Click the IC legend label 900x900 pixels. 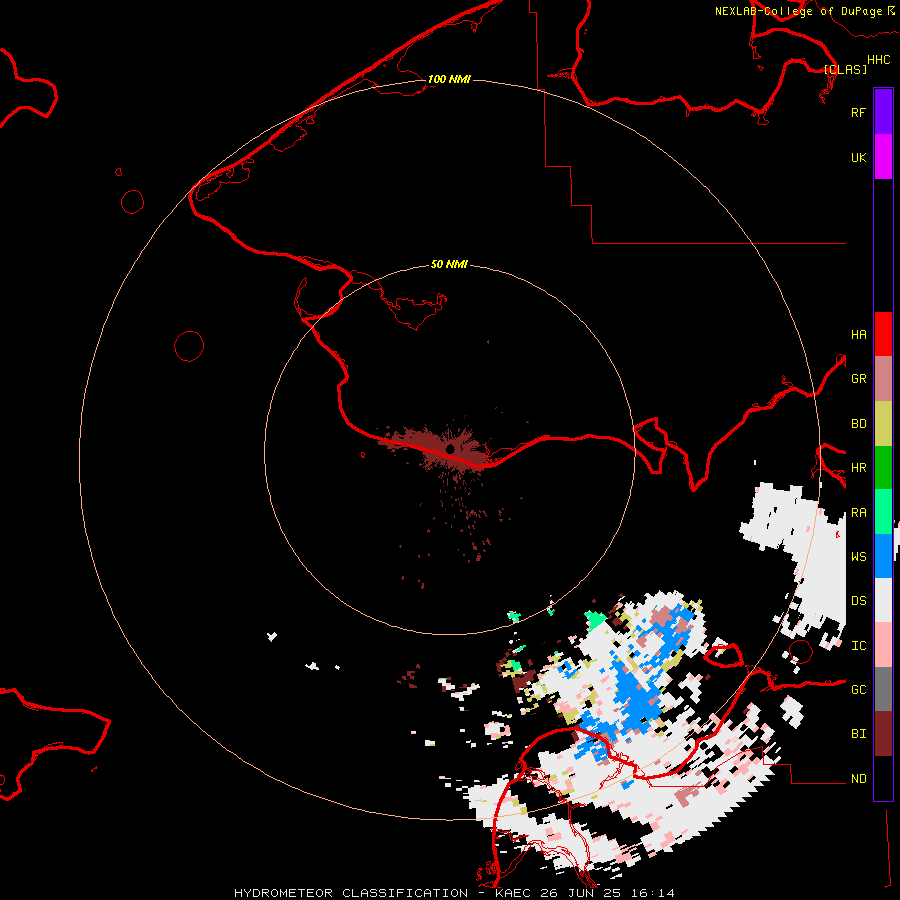pos(858,646)
